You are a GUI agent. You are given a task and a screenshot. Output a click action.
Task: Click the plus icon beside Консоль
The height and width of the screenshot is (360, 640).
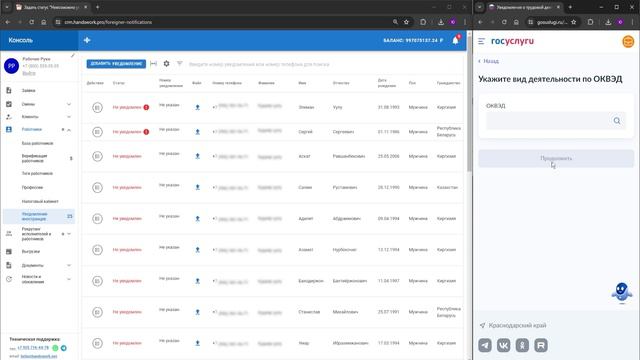pyautogui.click(x=87, y=40)
